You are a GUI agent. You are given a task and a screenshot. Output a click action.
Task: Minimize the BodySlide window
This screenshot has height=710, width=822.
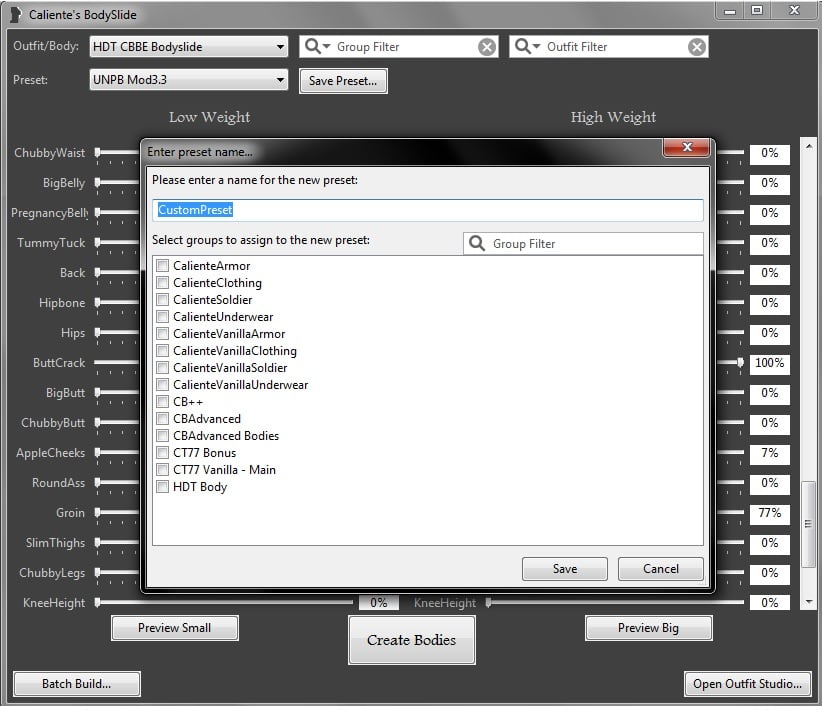coord(730,11)
